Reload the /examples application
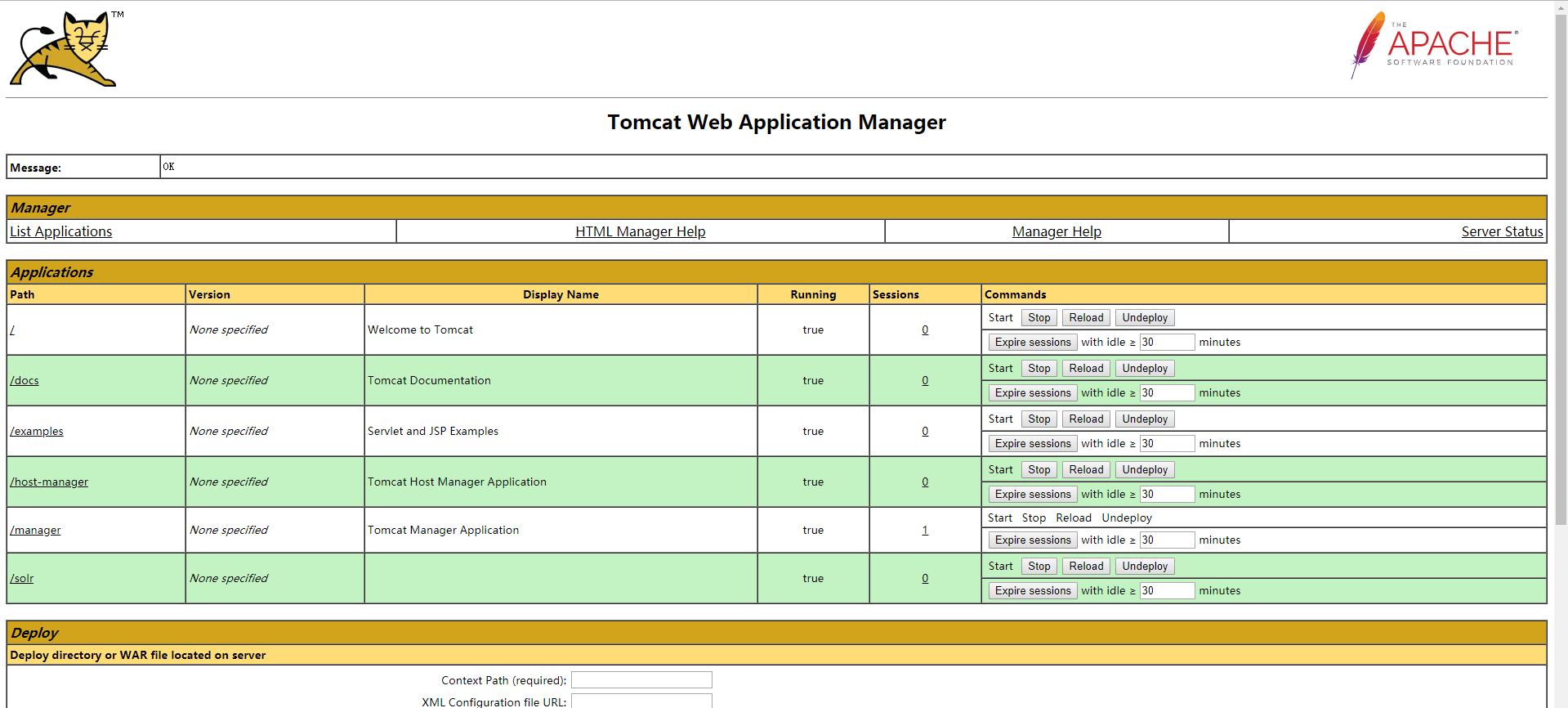The height and width of the screenshot is (708, 1568). point(1086,419)
